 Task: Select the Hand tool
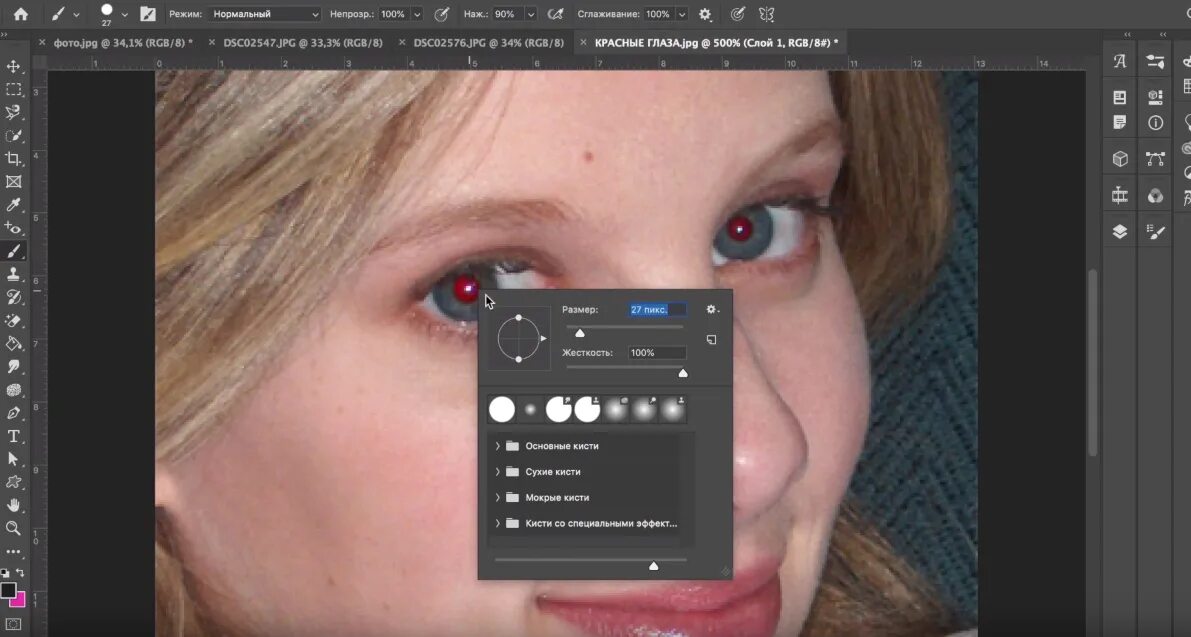pyautogui.click(x=14, y=505)
